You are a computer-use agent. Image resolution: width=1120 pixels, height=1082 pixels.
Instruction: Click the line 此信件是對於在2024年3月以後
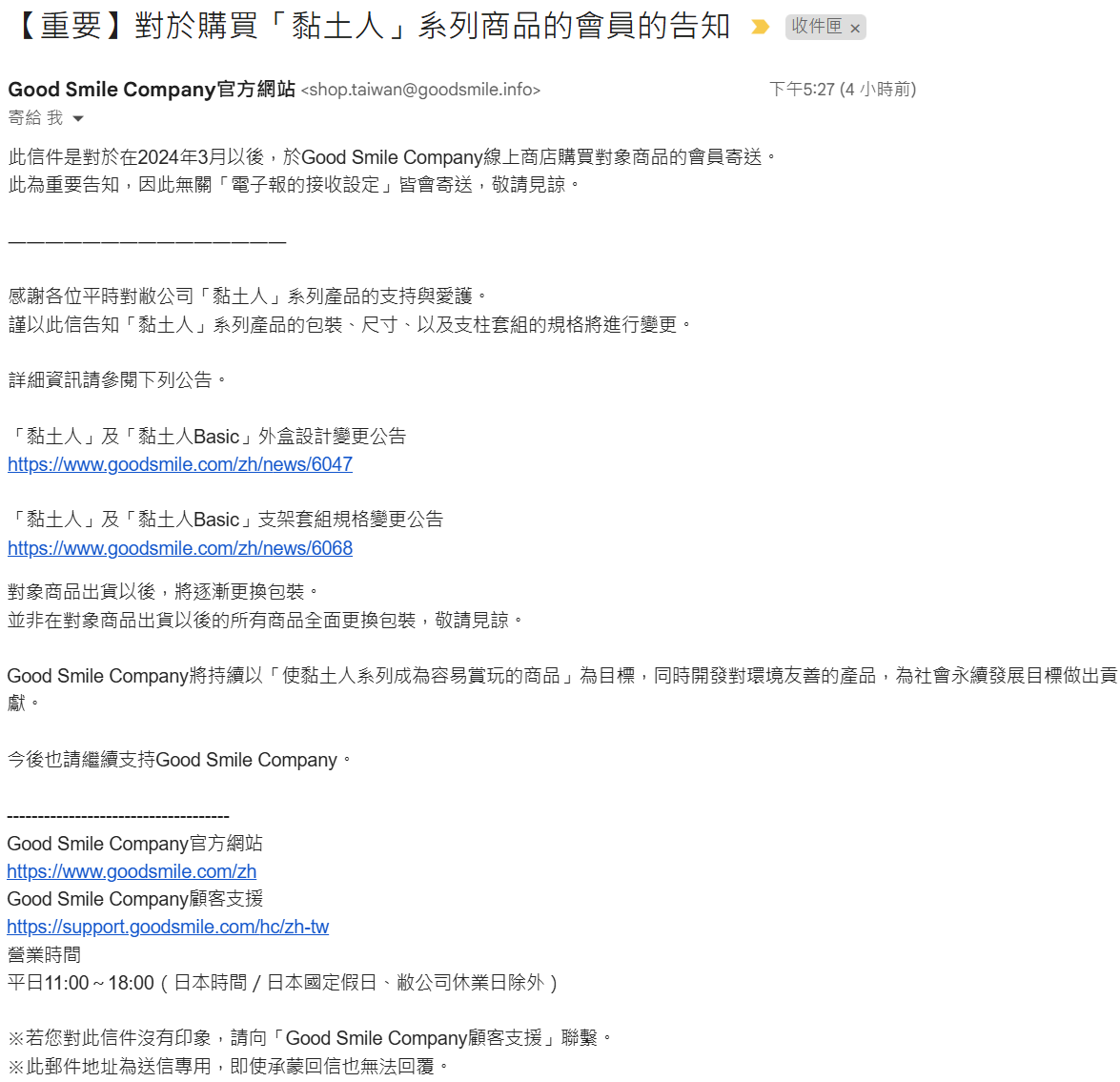point(392,157)
